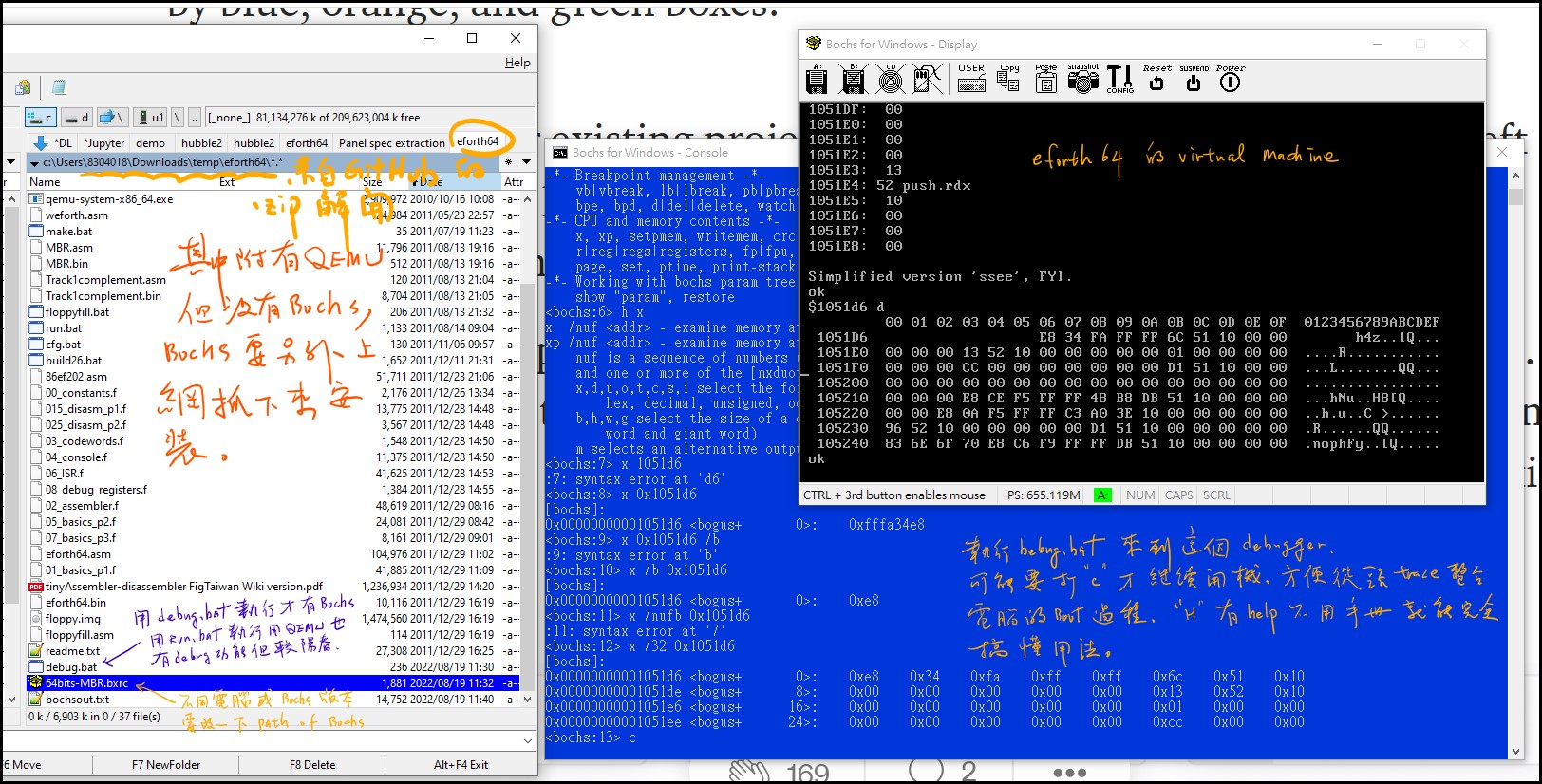
Task: Click the favorites asterisk button
Action: tap(509, 162)
